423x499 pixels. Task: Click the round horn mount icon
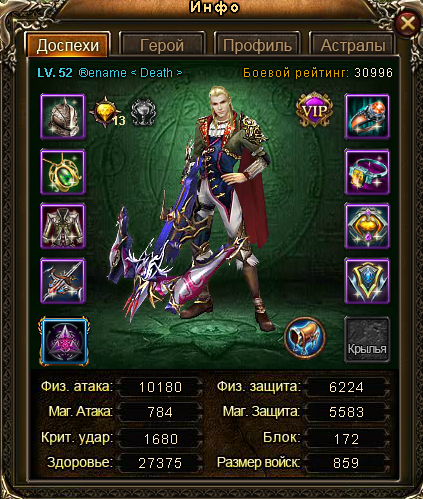[x=305, y=338]
